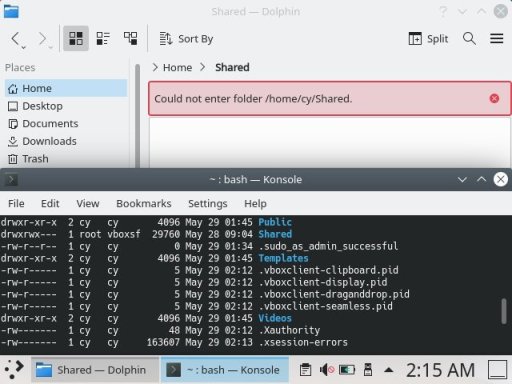Screen dimensions: 512x384
Task: Click 'Templates' directory name in terminal
Action: coord(283,258)
